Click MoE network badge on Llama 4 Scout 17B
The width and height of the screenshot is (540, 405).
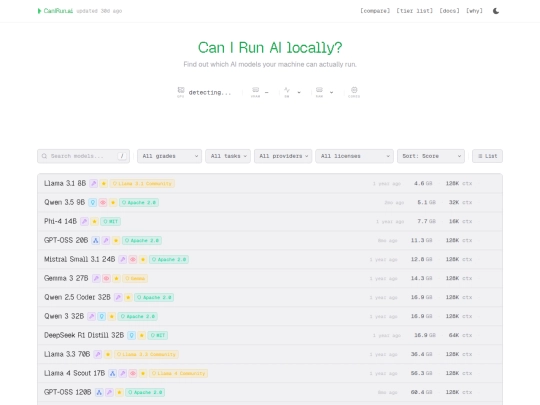[x=113, y=373]
